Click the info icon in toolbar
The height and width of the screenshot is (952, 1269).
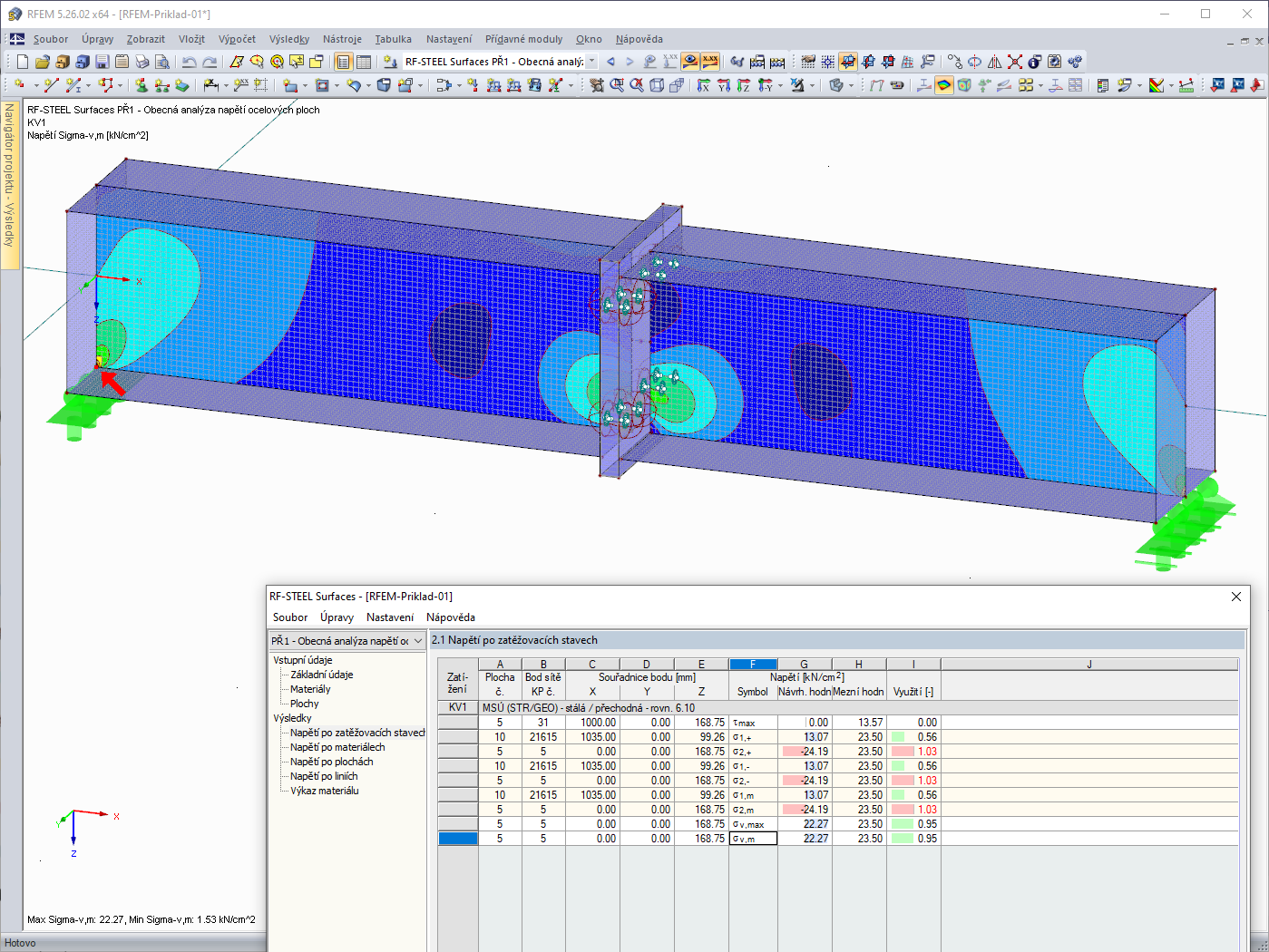(x=1034, y=62)
